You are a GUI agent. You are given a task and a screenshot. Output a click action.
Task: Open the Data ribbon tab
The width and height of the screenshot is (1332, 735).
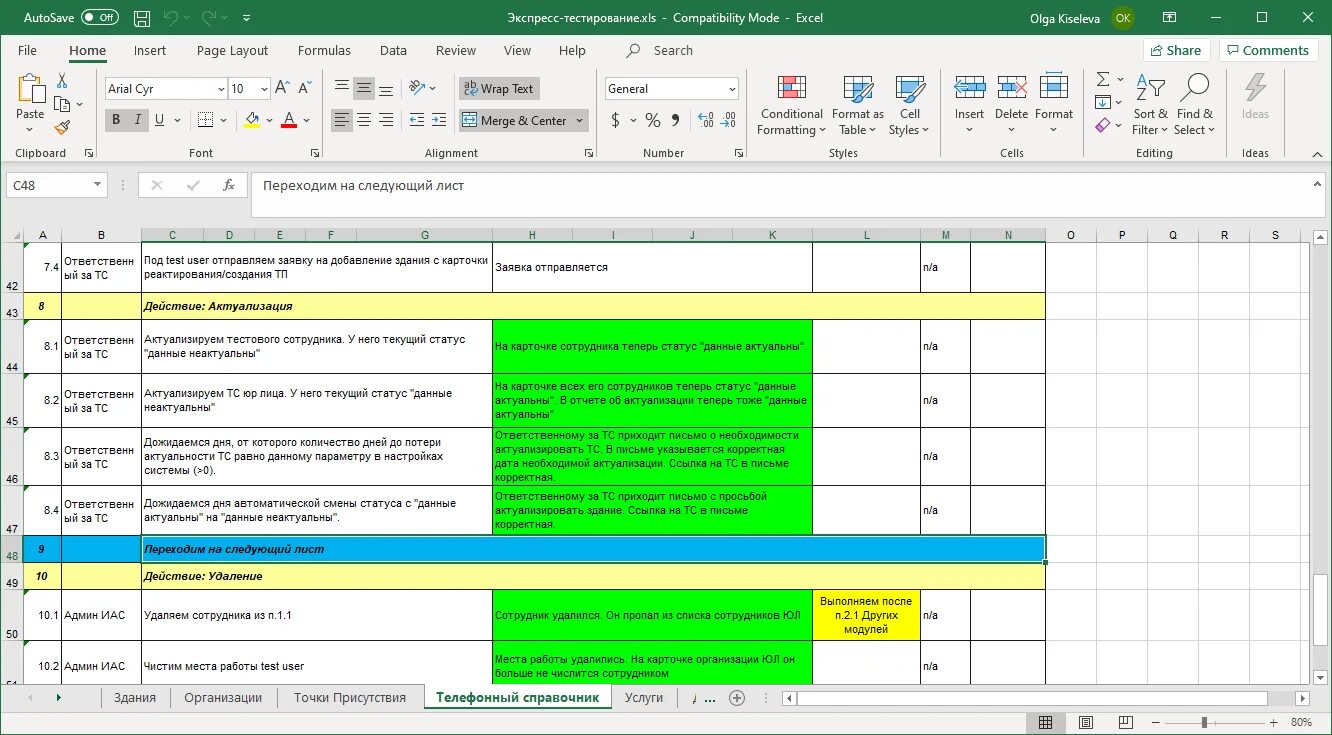[x=393, y=50]
